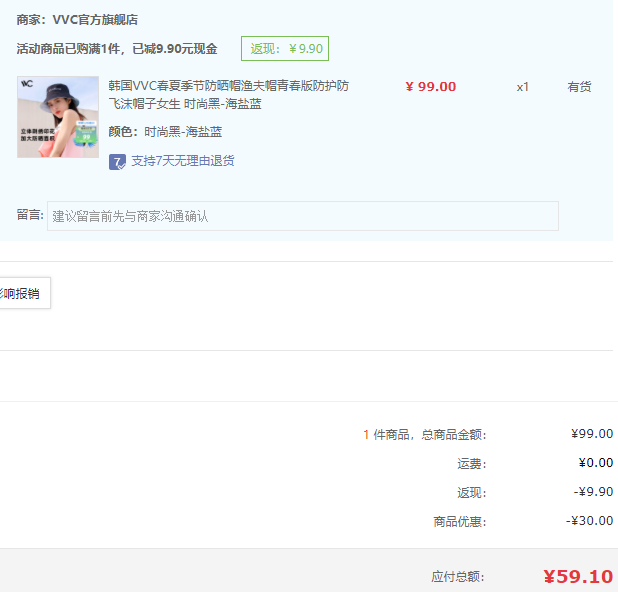Open the 韩国VVC春夏季节防晒帽 product title link
This screenshot has height=592, width=618.
click(229, 95)
